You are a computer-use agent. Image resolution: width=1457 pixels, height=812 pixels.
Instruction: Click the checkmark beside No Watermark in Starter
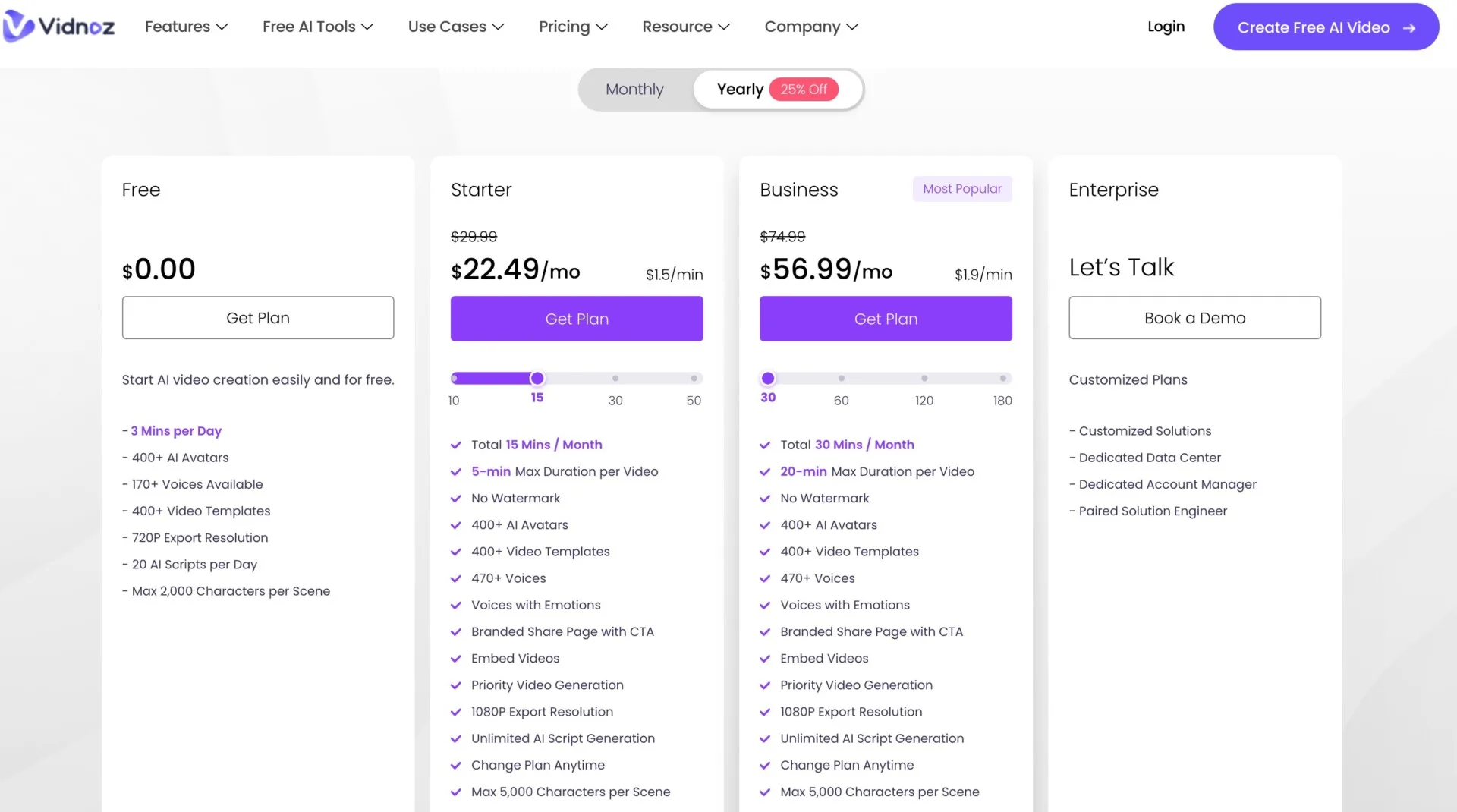(x=457, y=498)
